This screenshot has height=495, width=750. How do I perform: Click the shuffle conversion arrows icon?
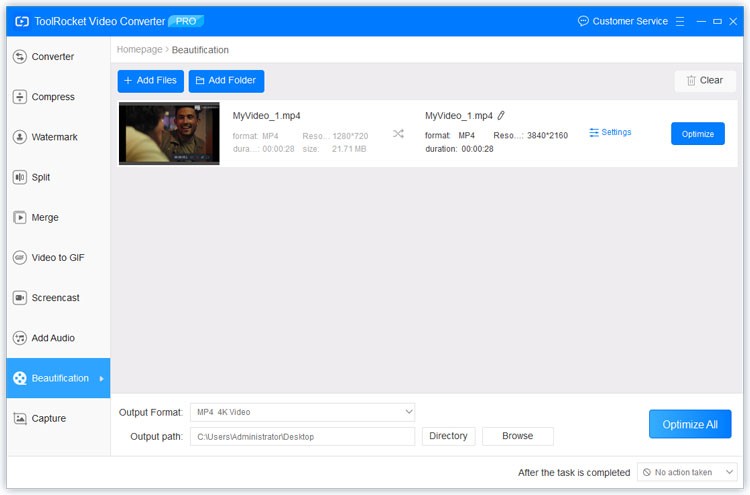[x=398, y=134]
